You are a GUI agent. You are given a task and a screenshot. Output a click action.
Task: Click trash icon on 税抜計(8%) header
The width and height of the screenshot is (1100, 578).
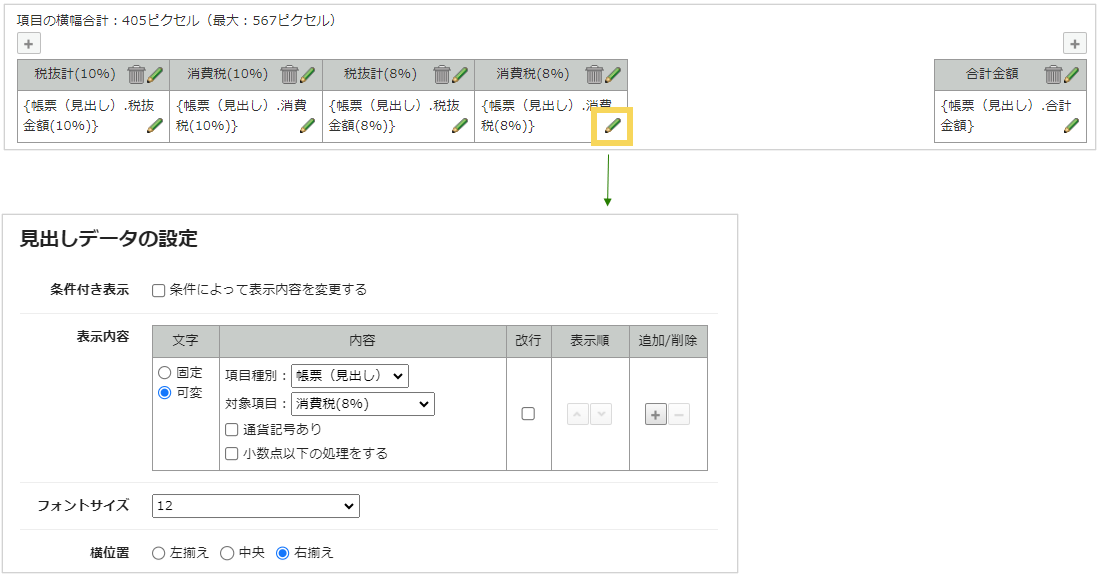[442, 75]
